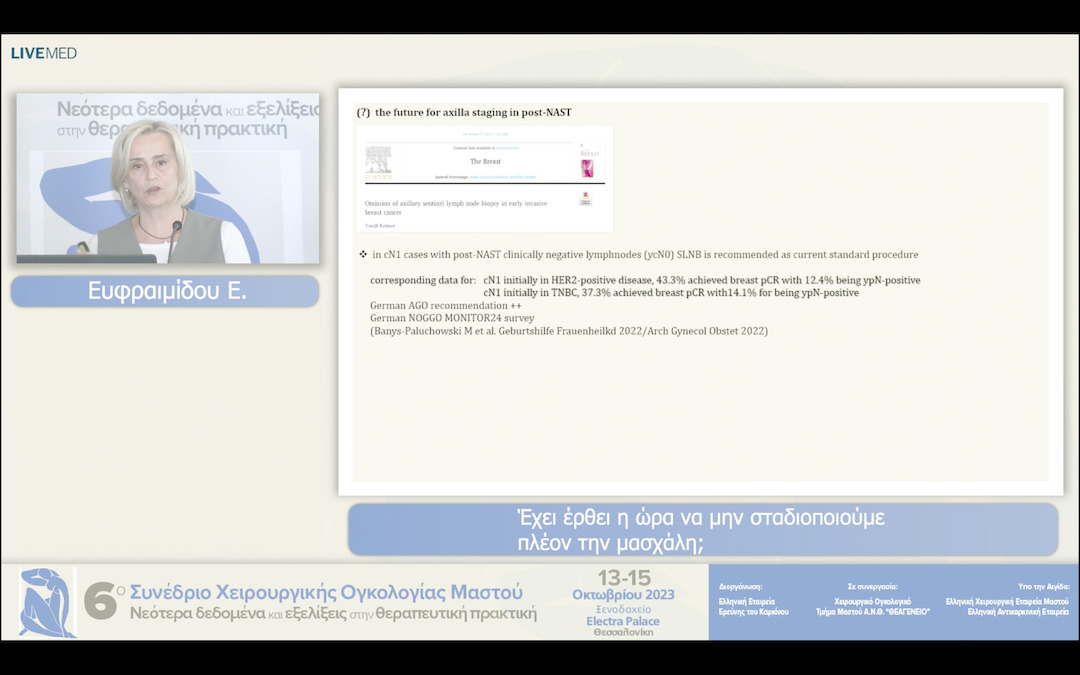
Task: Click the speaker name label Ευφραιμίδου Ε.
Action: click(166, 291)
